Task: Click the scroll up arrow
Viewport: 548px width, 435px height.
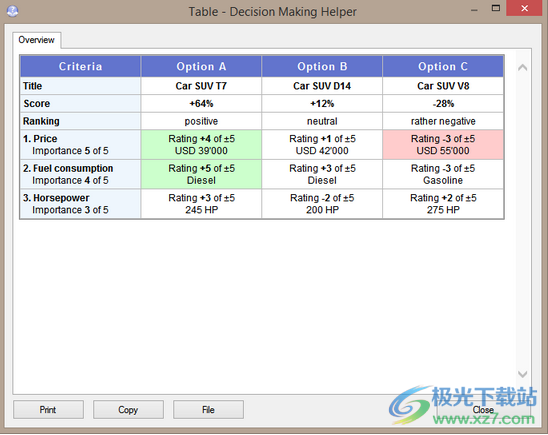Action: (x=522, y=67)
